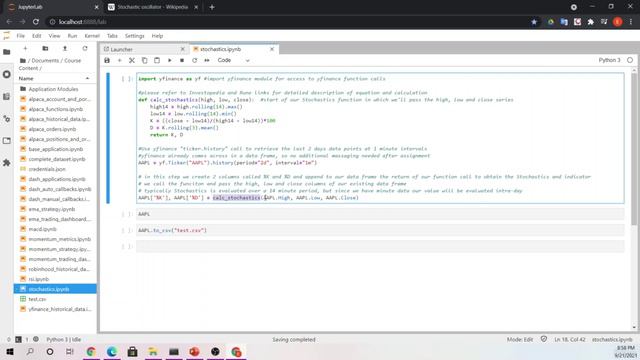640x360 pixels.
Task: Click the file browser root folder icon
Action: (23, 60)
